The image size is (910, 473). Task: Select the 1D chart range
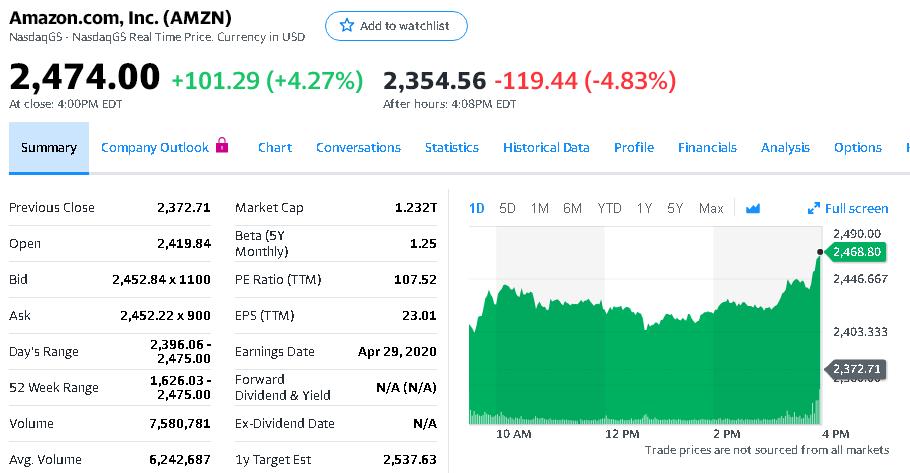point(477,208)
